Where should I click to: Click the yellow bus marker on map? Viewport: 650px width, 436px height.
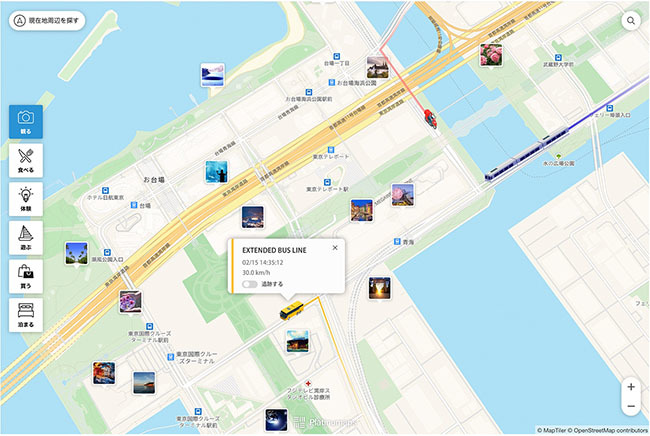click(x=291, y=310)
